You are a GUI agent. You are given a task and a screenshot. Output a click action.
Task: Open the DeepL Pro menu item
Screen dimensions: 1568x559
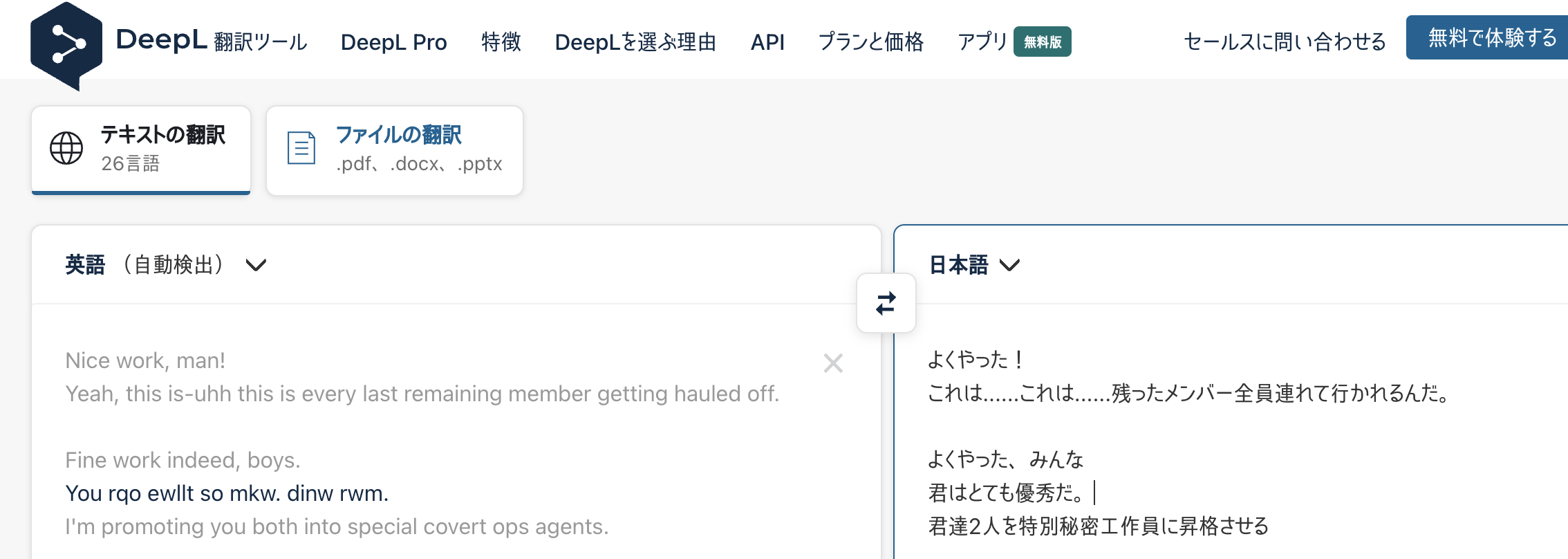(394, 42)
